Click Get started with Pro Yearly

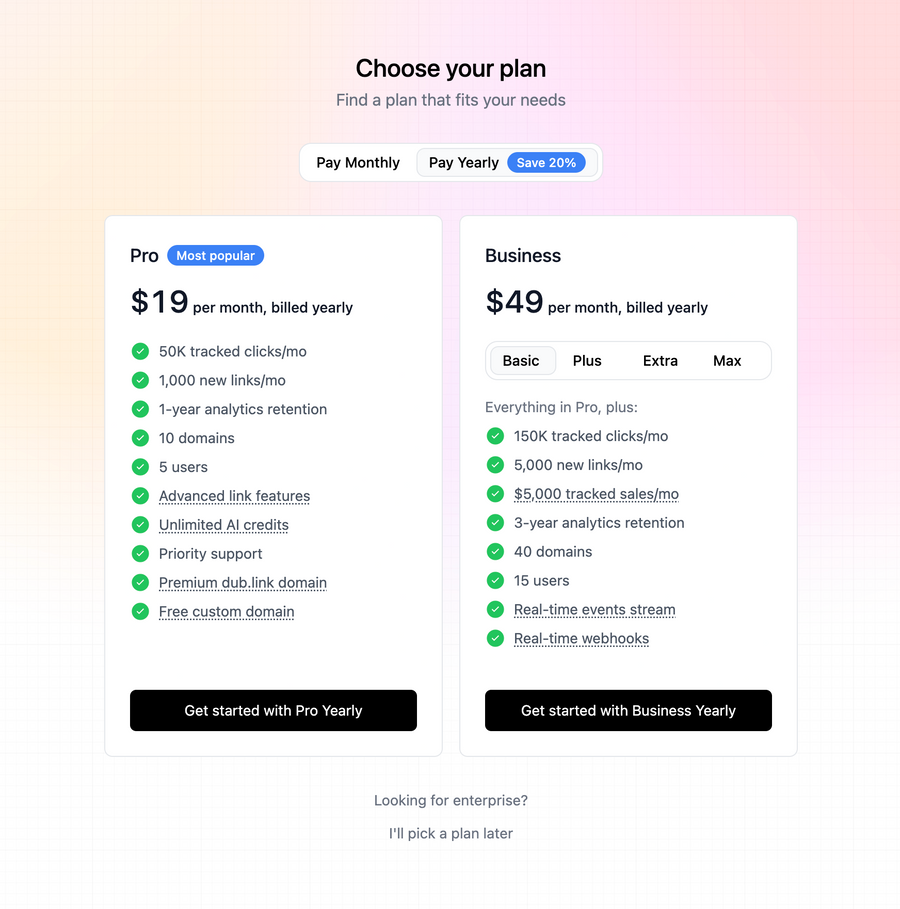(273, 710)
